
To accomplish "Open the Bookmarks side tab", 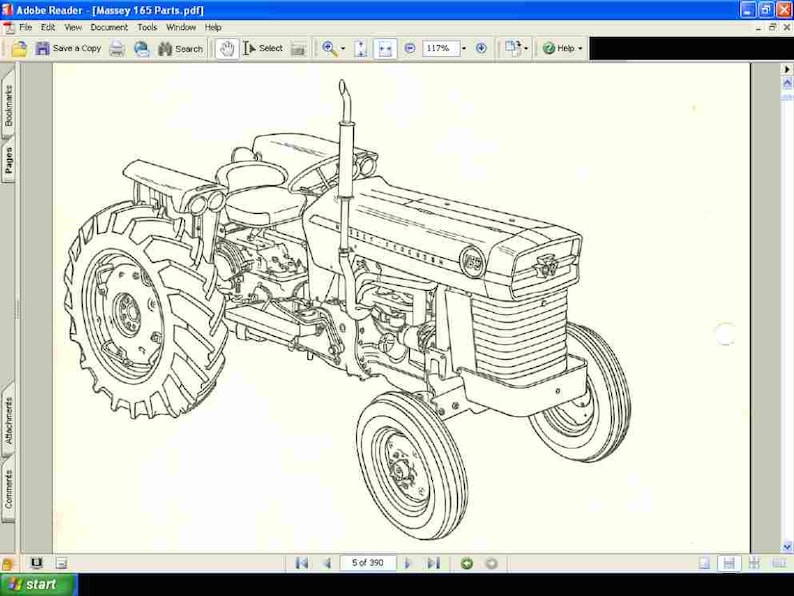I will (x=8, y=106).
